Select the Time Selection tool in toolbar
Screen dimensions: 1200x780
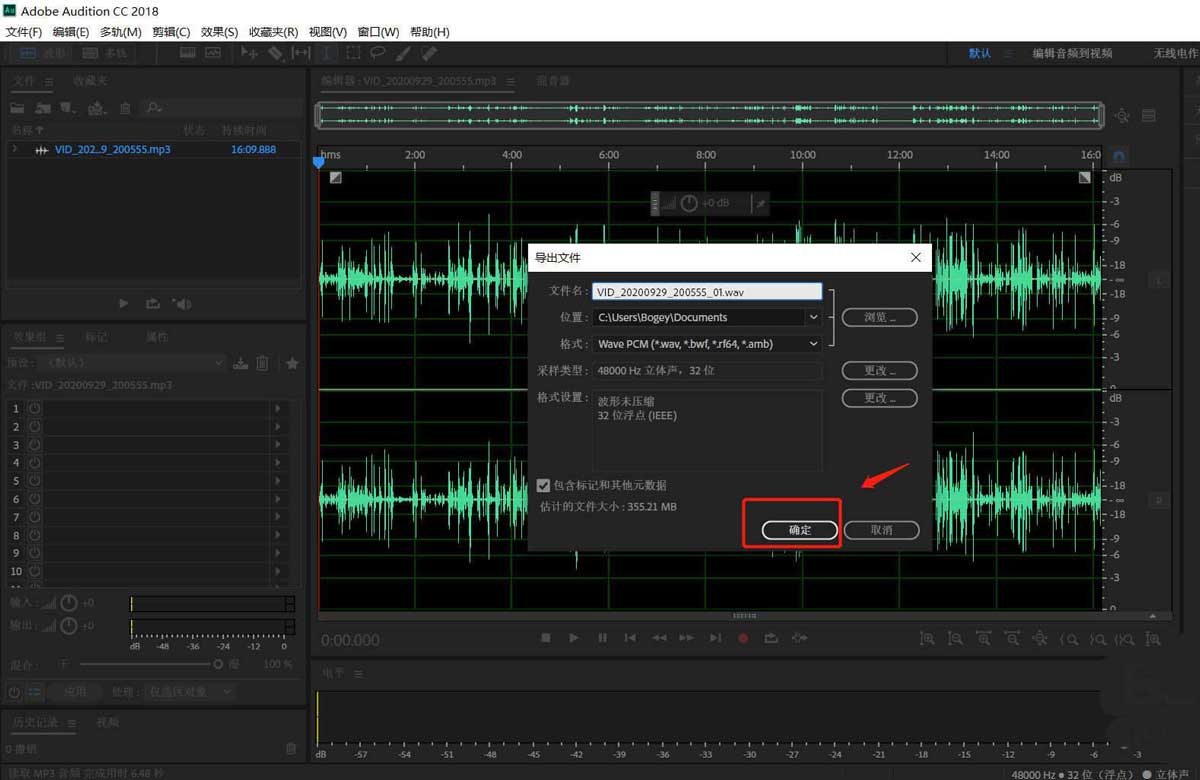(327, 53)
